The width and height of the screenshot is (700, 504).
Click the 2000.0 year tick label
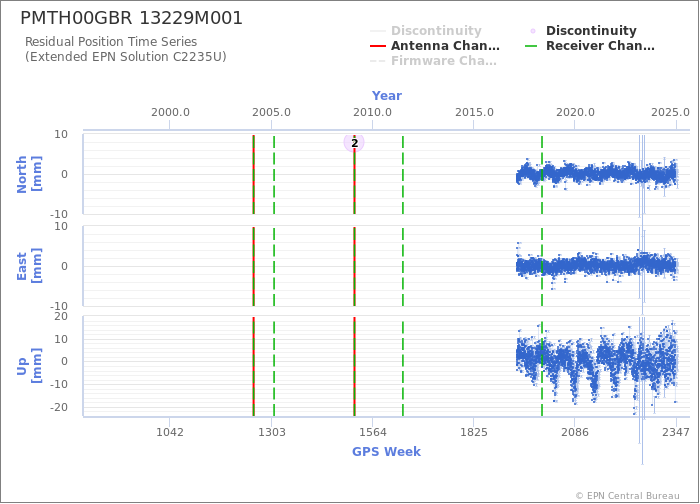click(x=170, y=112)
